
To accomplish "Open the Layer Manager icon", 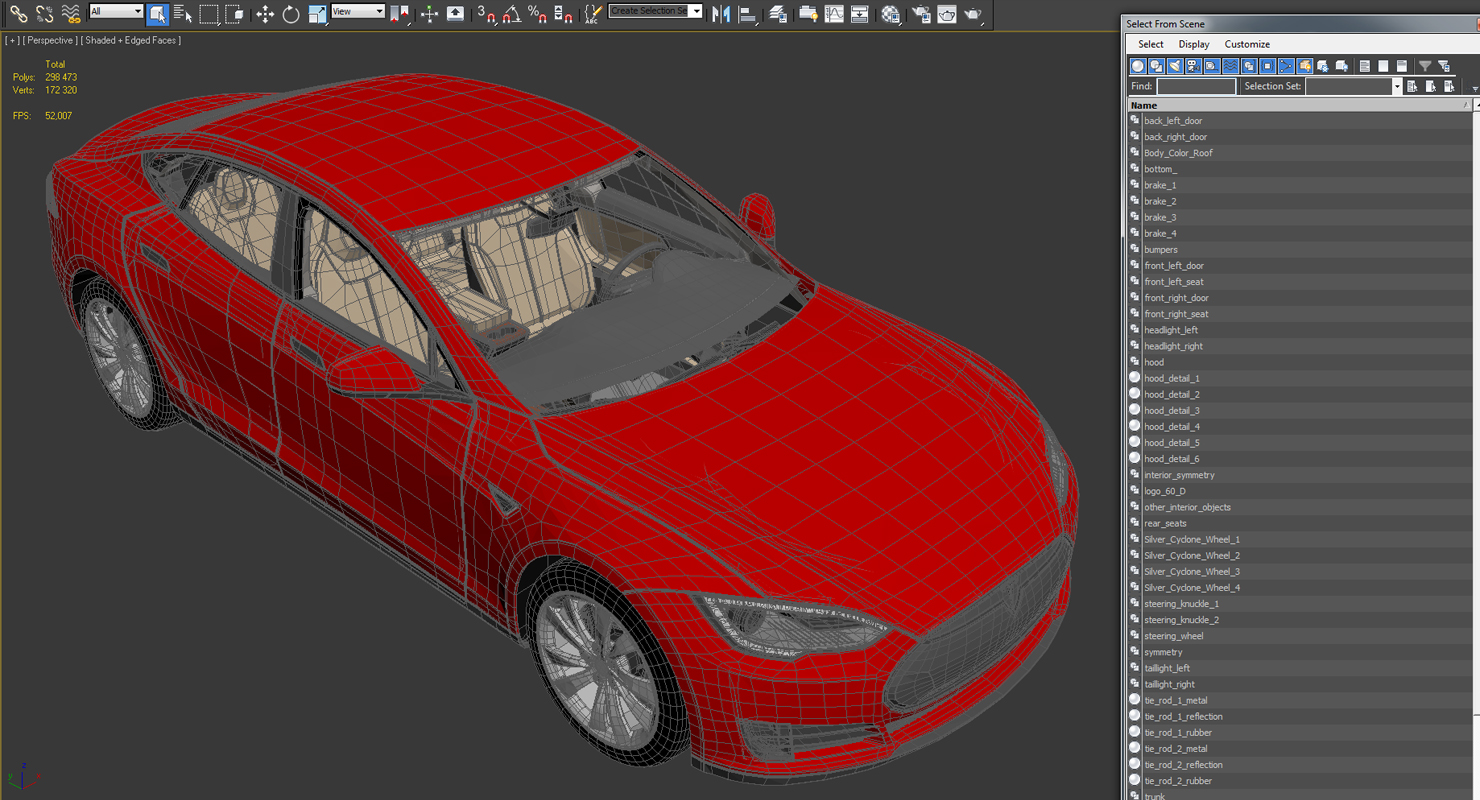I will (778, 14).
